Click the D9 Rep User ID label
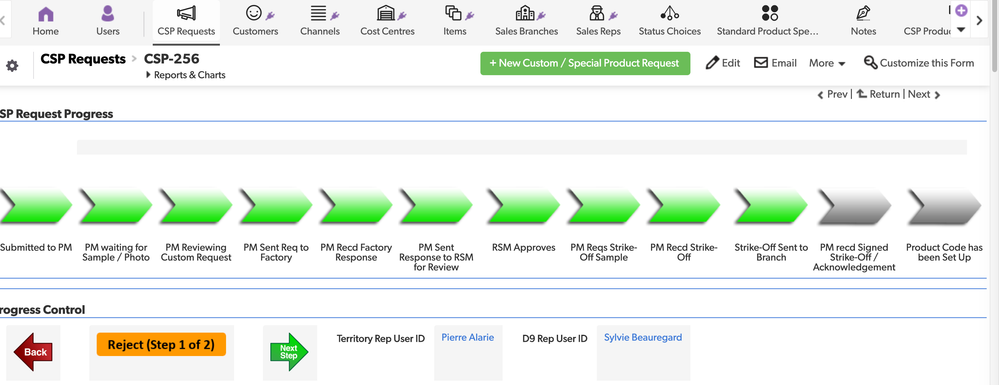 555,339
